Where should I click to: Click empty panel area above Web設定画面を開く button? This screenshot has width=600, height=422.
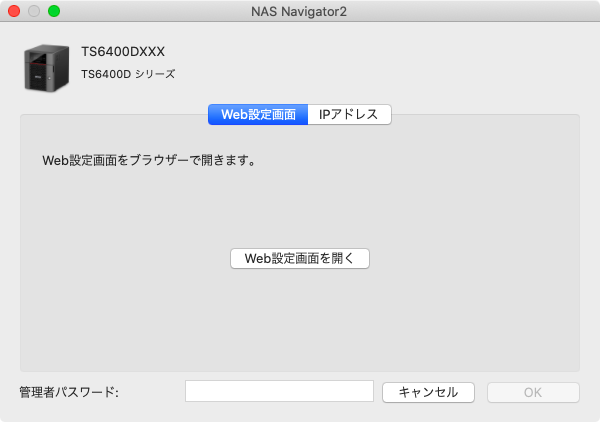[x=300, y=205]
